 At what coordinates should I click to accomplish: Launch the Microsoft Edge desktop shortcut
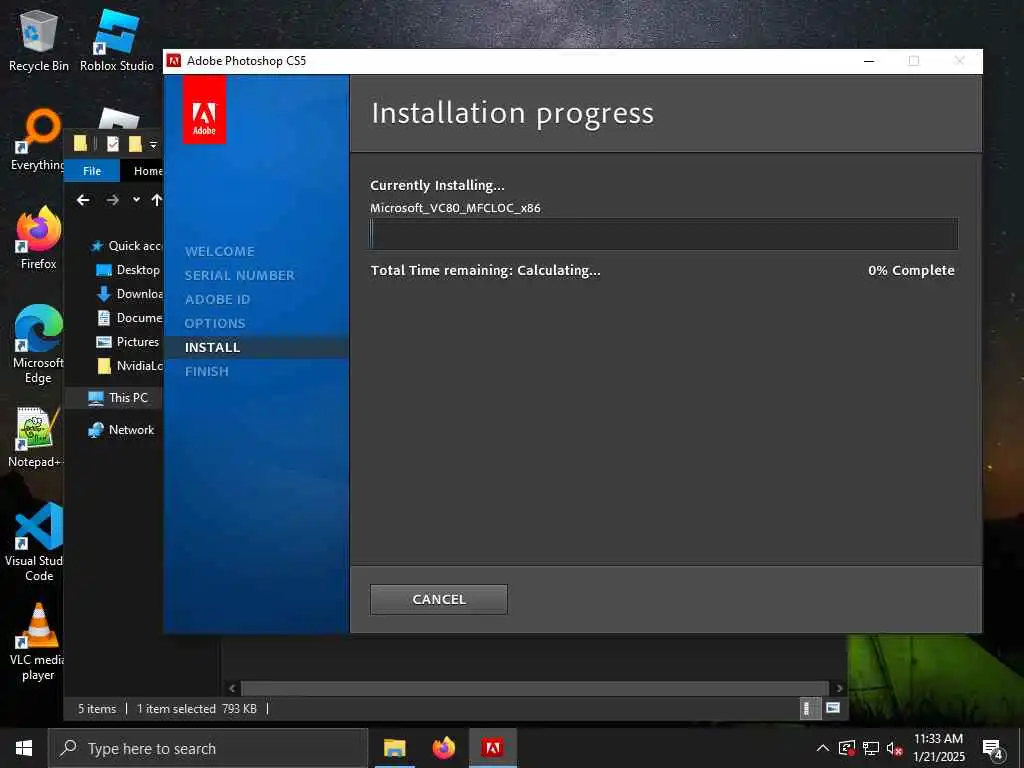click(39, 344)
